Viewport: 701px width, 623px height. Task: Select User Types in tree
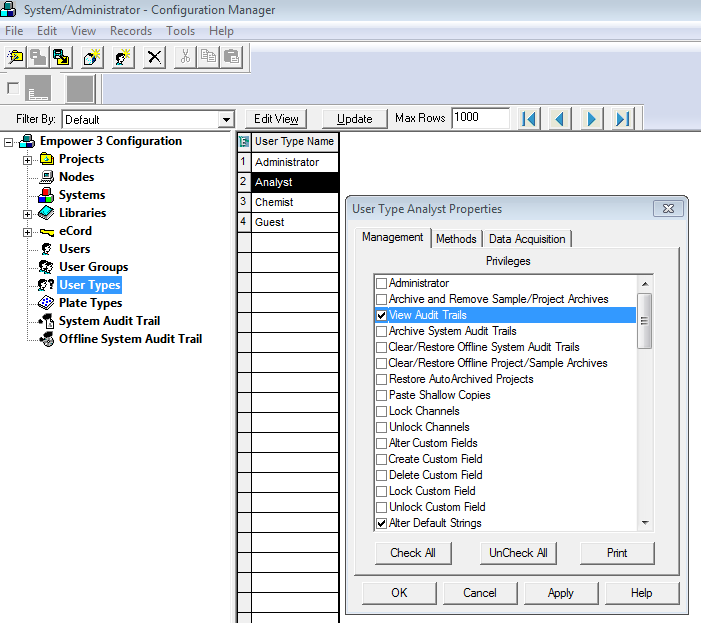(90, 285)
